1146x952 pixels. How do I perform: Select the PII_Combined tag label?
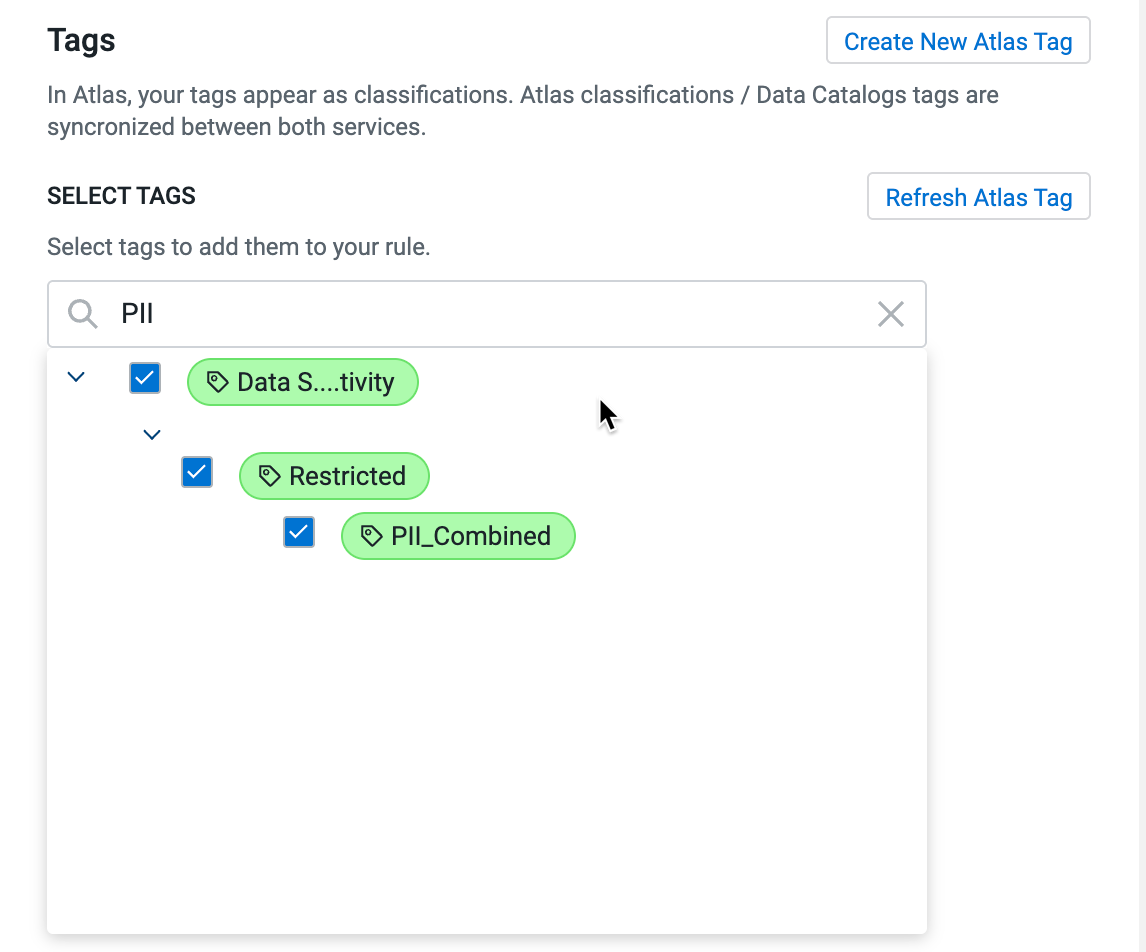(x=470, y=536)
